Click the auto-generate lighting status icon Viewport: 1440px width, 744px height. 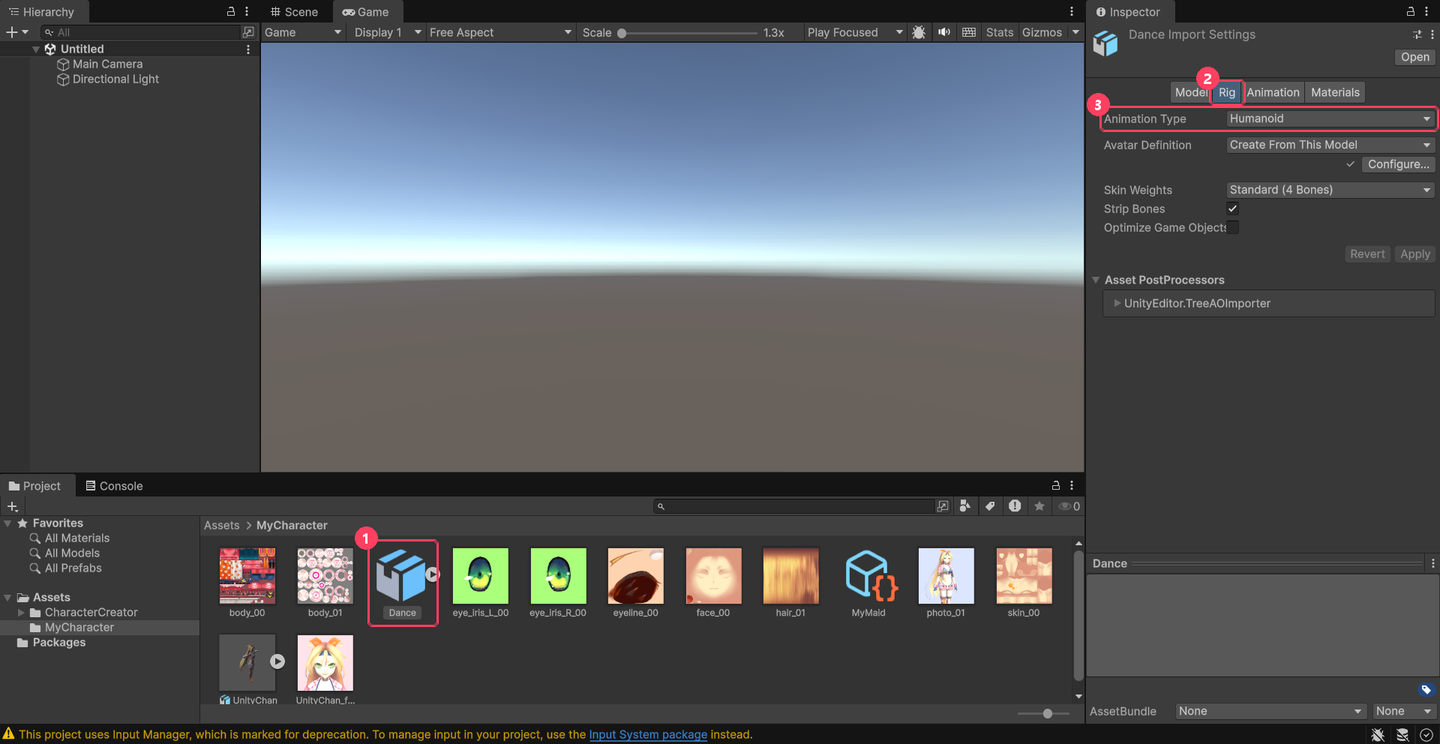pos(1427,735)
